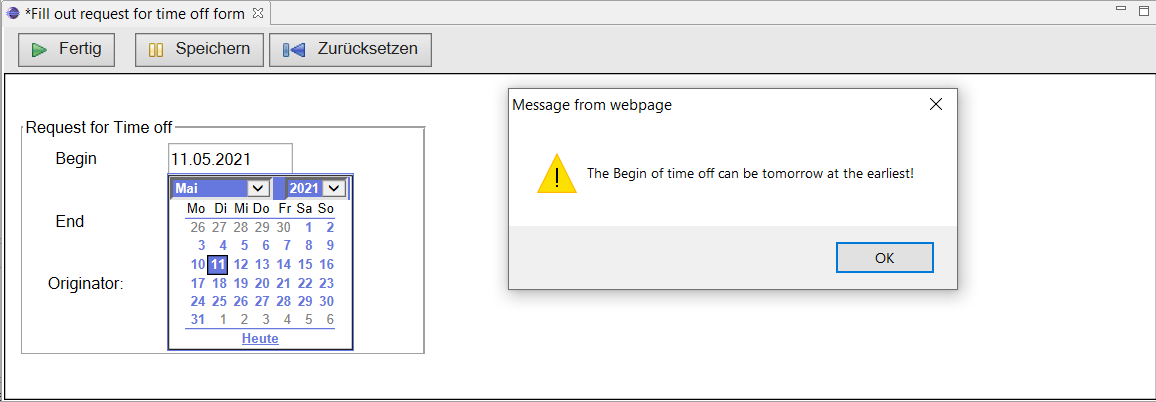Pick day 31 in May calendar

click(198, 319)
